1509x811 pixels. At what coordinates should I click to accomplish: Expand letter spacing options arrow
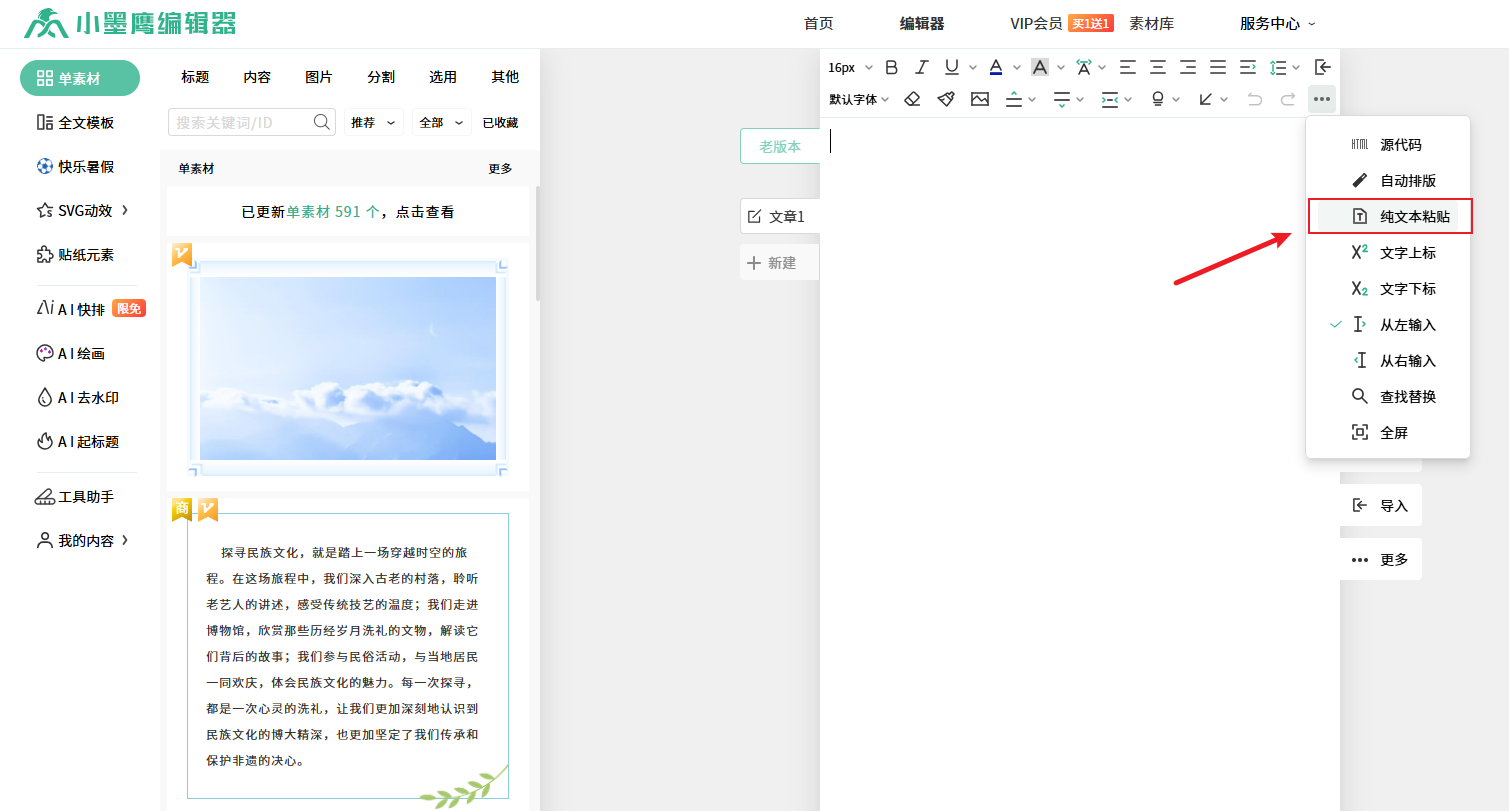[x=1103, y=68]
